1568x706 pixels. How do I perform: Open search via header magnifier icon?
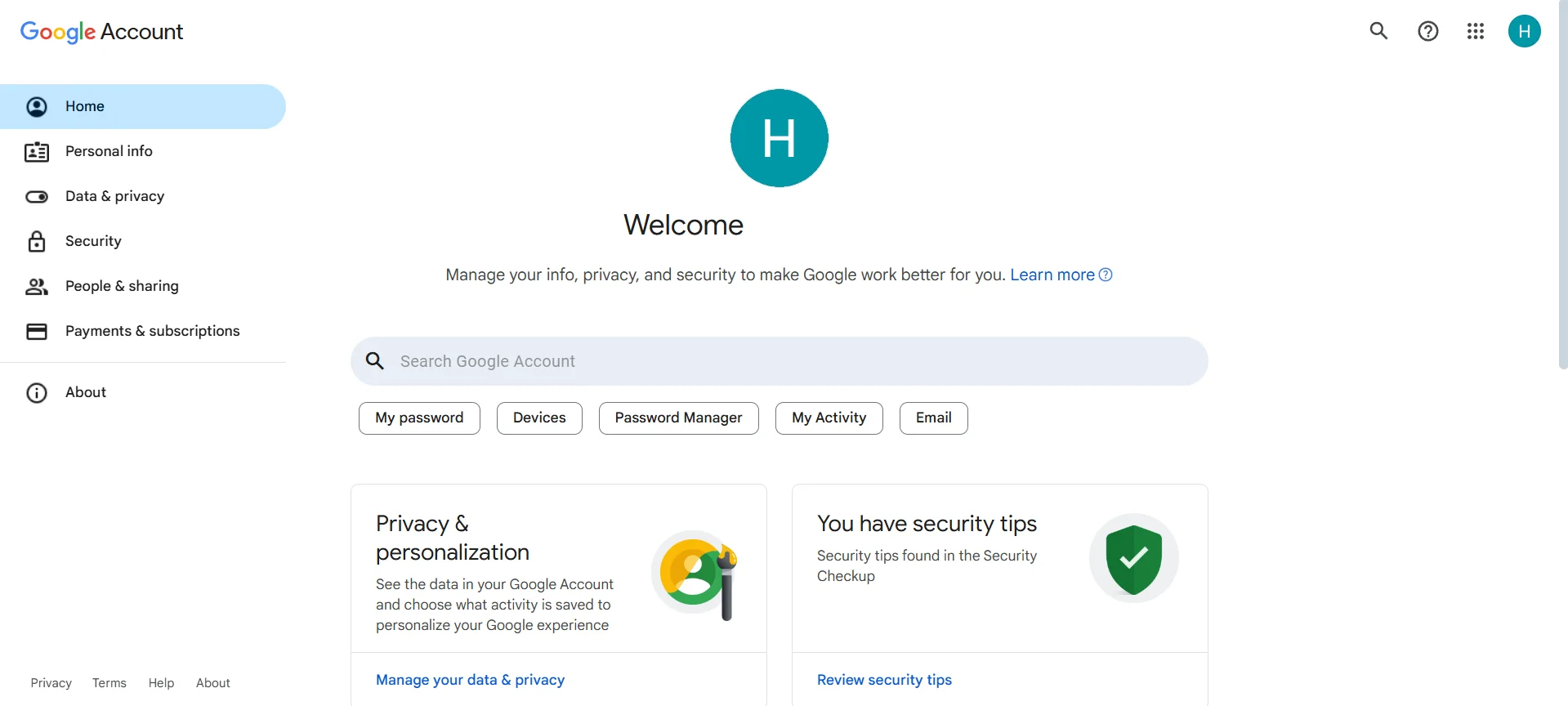(1378, 31)
